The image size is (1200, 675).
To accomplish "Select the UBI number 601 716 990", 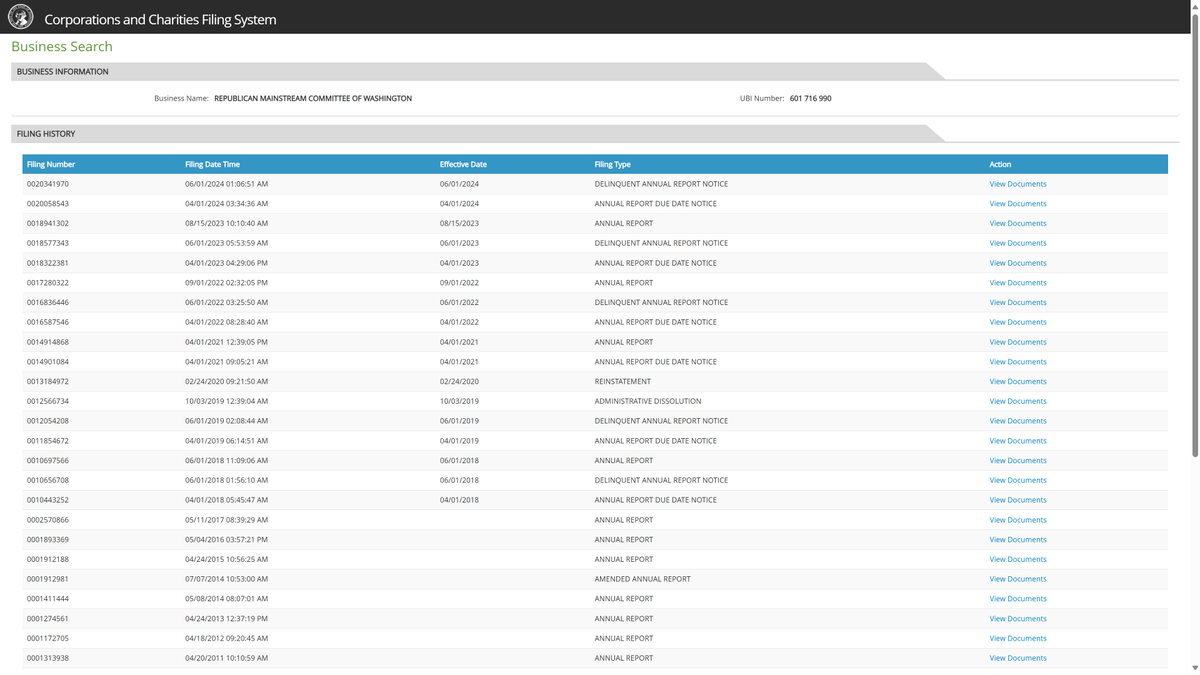I will (x=810, y=99).
